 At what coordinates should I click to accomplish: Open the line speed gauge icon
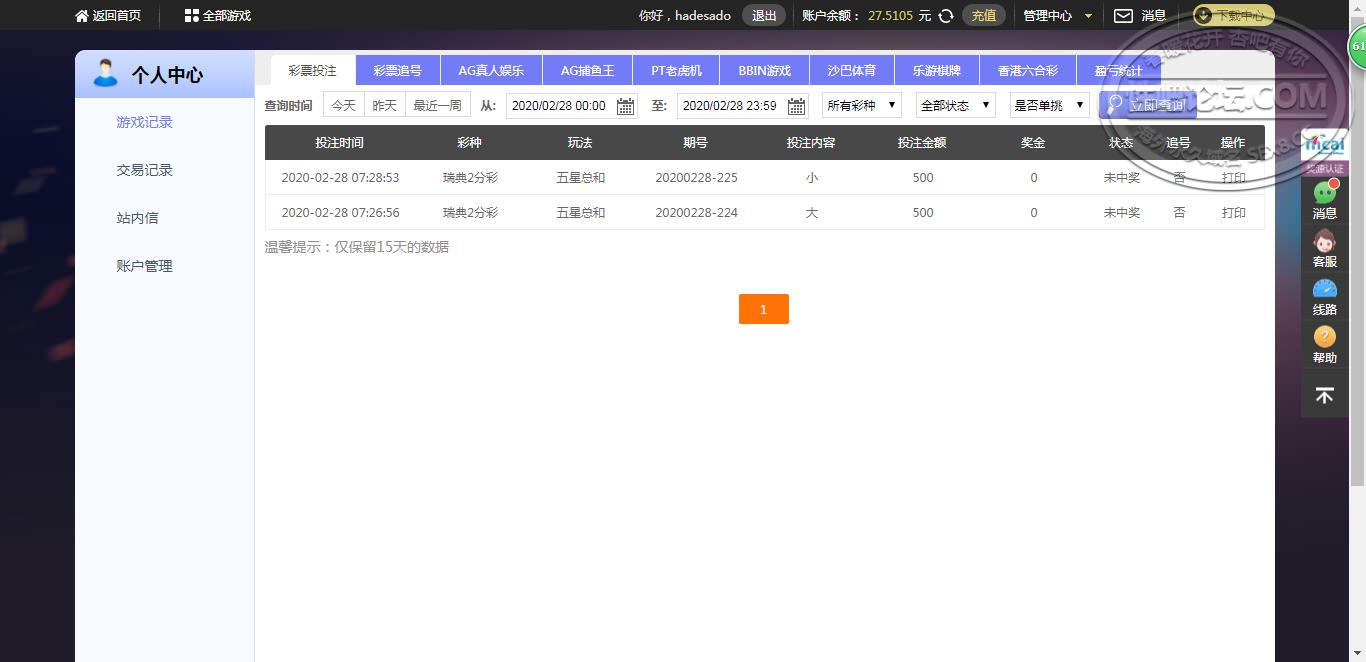point(1324,289)
